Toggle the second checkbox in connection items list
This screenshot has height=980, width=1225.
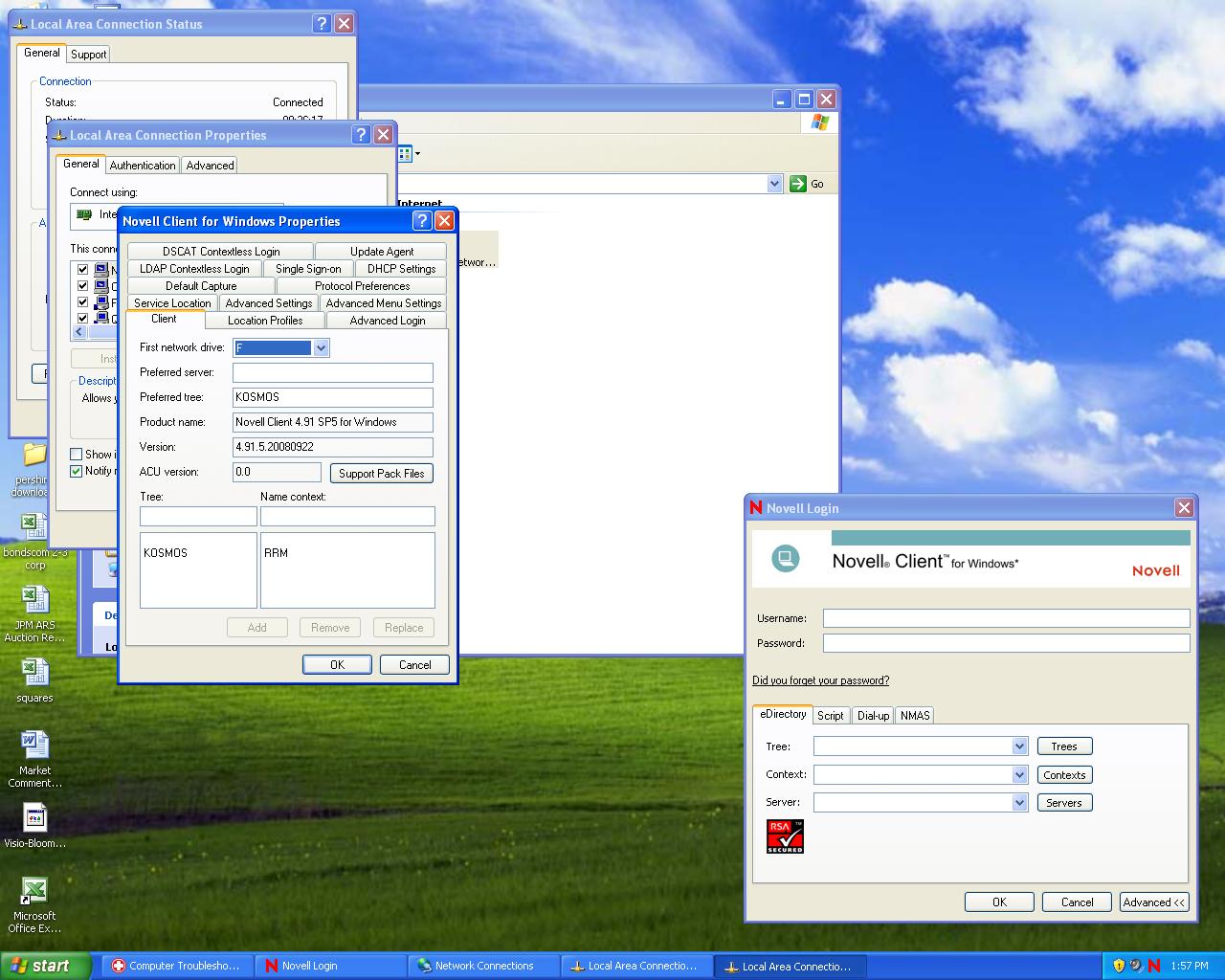82,286
